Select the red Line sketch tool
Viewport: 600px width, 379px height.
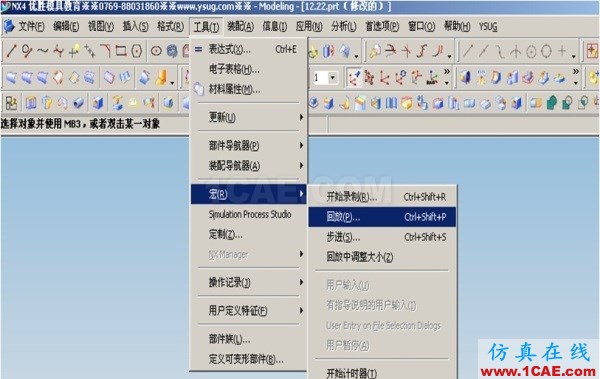click(11, 51)
